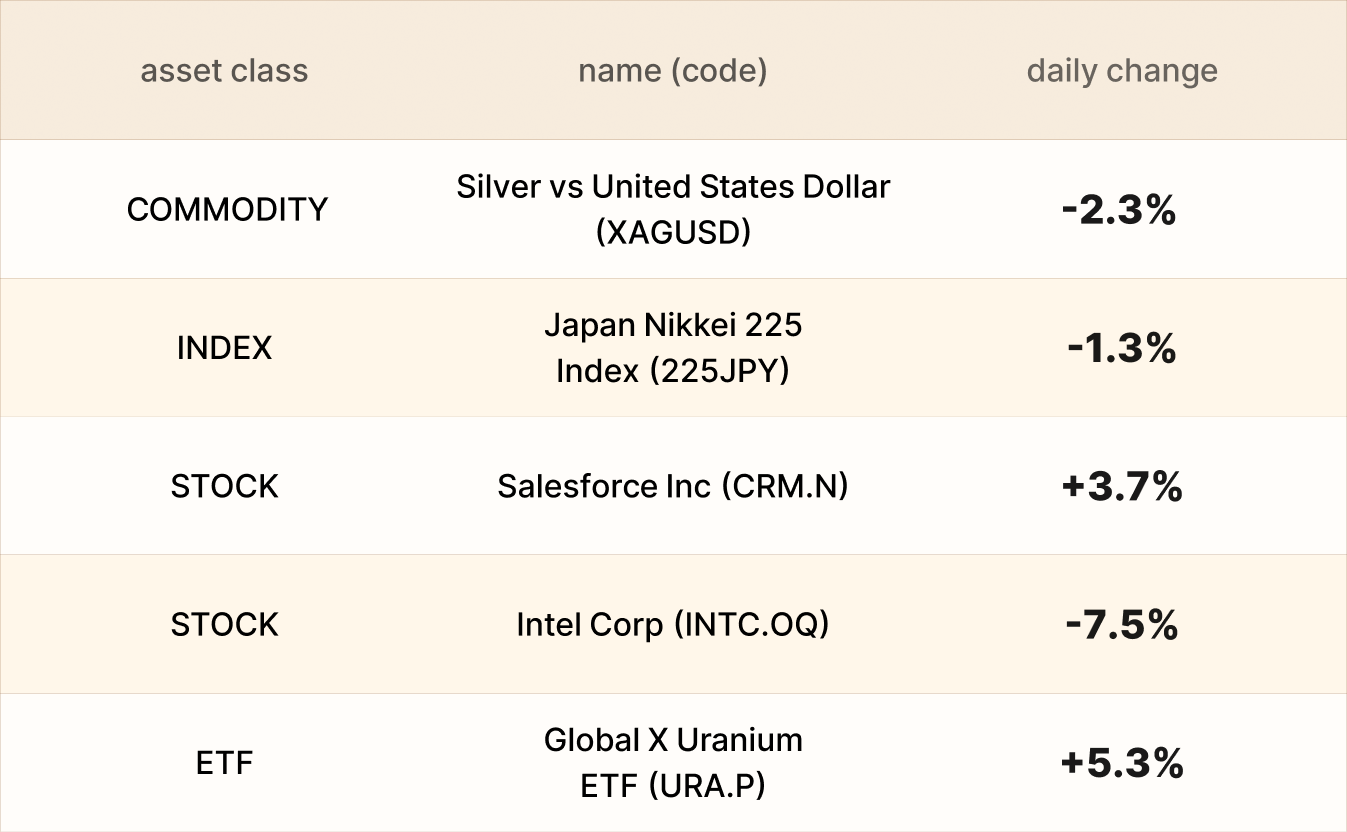Image resolution: width=1347 pixels, height=832 pixels.
Task: Click the "asset class" column header
Action: click(224, 71)
